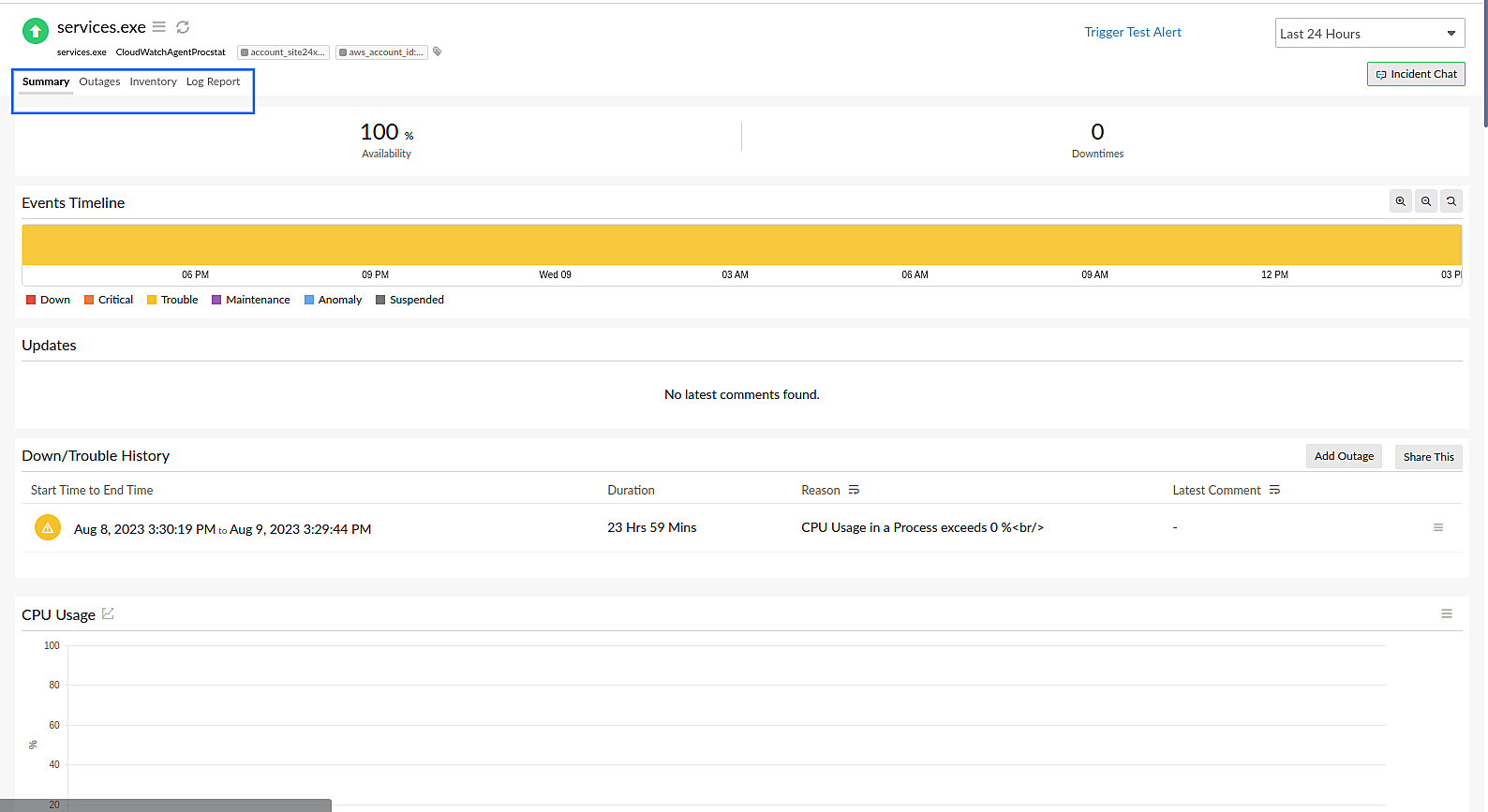The height and width of the screenshot is (812, 1488).
Task: Open row actions menu for the outage entry
Action: click(1437, 527)
